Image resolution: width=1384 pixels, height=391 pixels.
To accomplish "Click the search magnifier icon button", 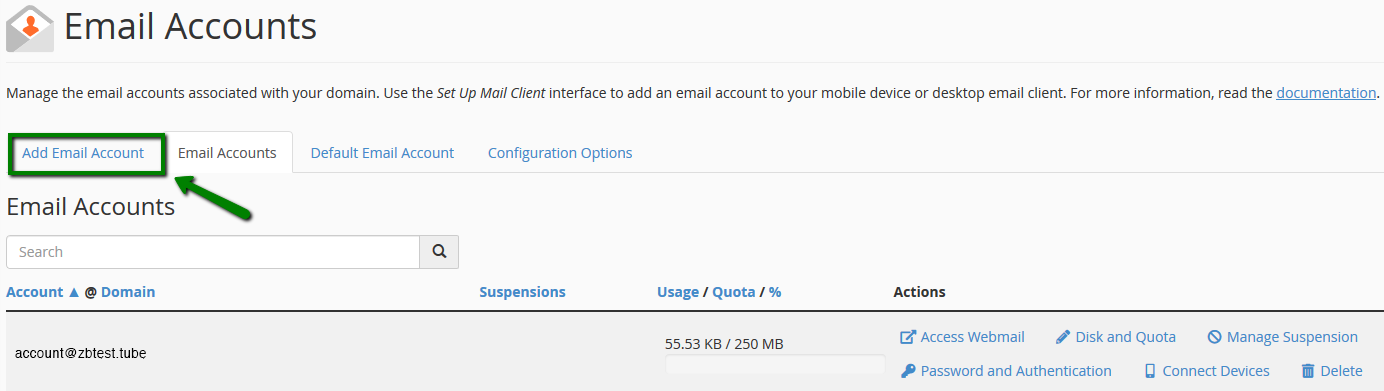I will pos(439,252).
